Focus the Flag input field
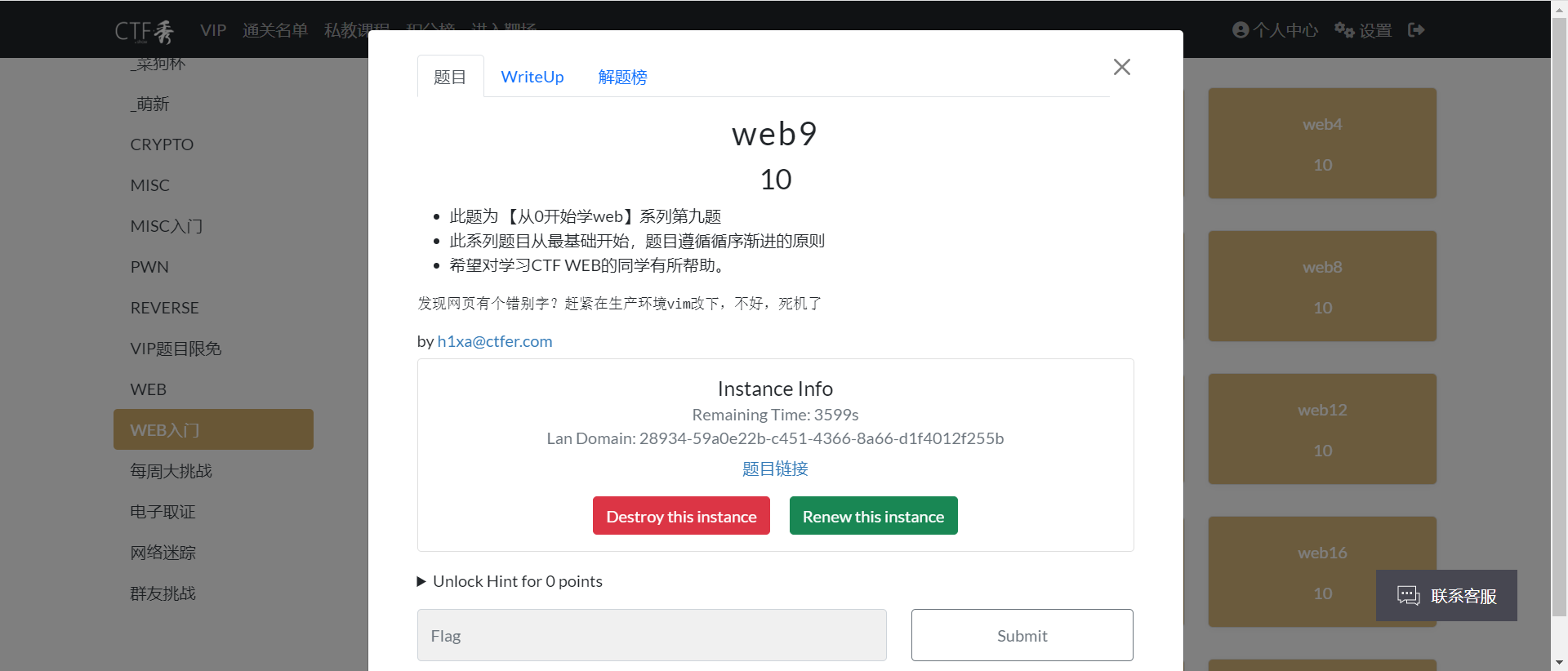The height and width of the screenshot is (671, 1568). (x=652, y=635)
